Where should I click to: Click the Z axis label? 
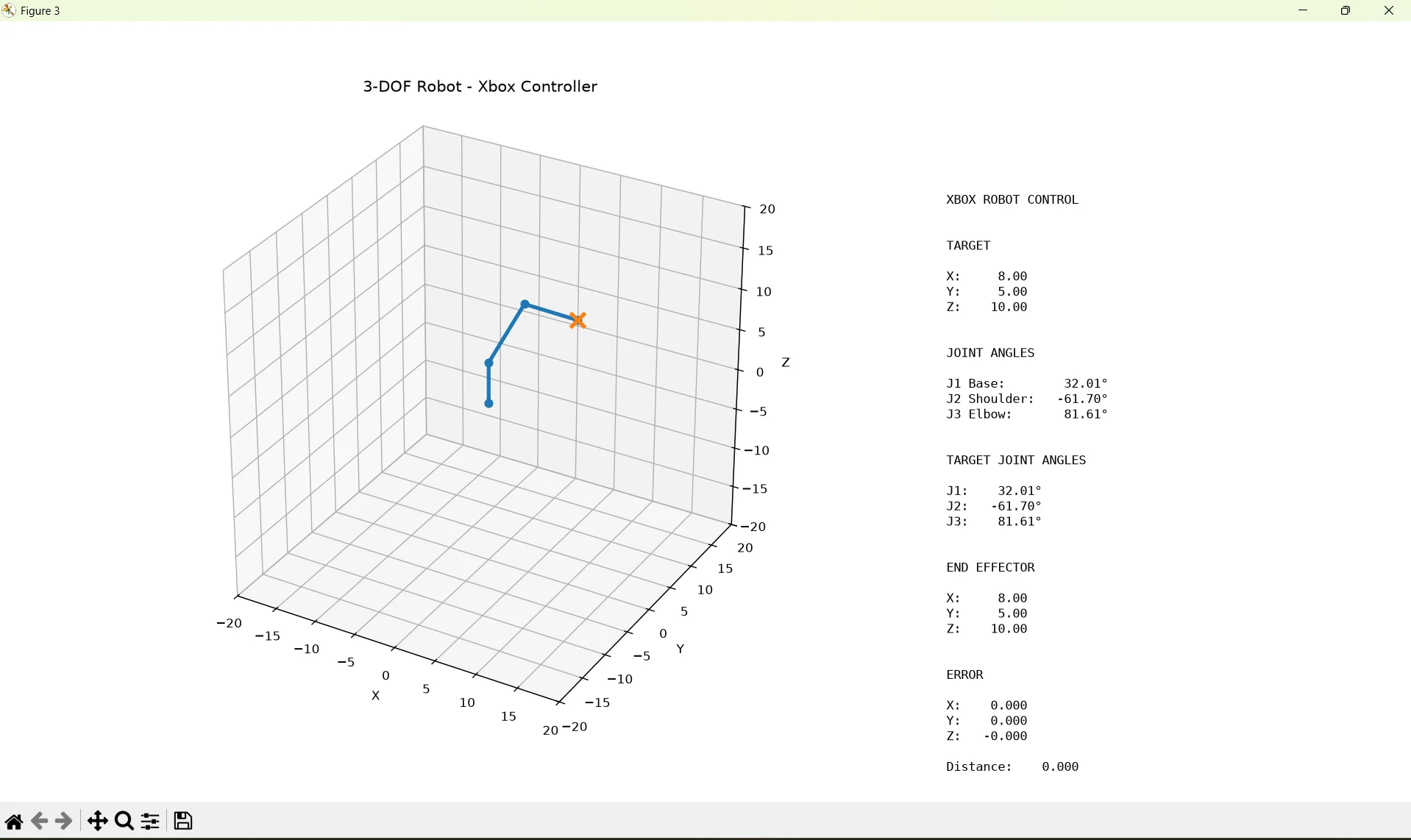pyautogui.click(x=786, y=363)
